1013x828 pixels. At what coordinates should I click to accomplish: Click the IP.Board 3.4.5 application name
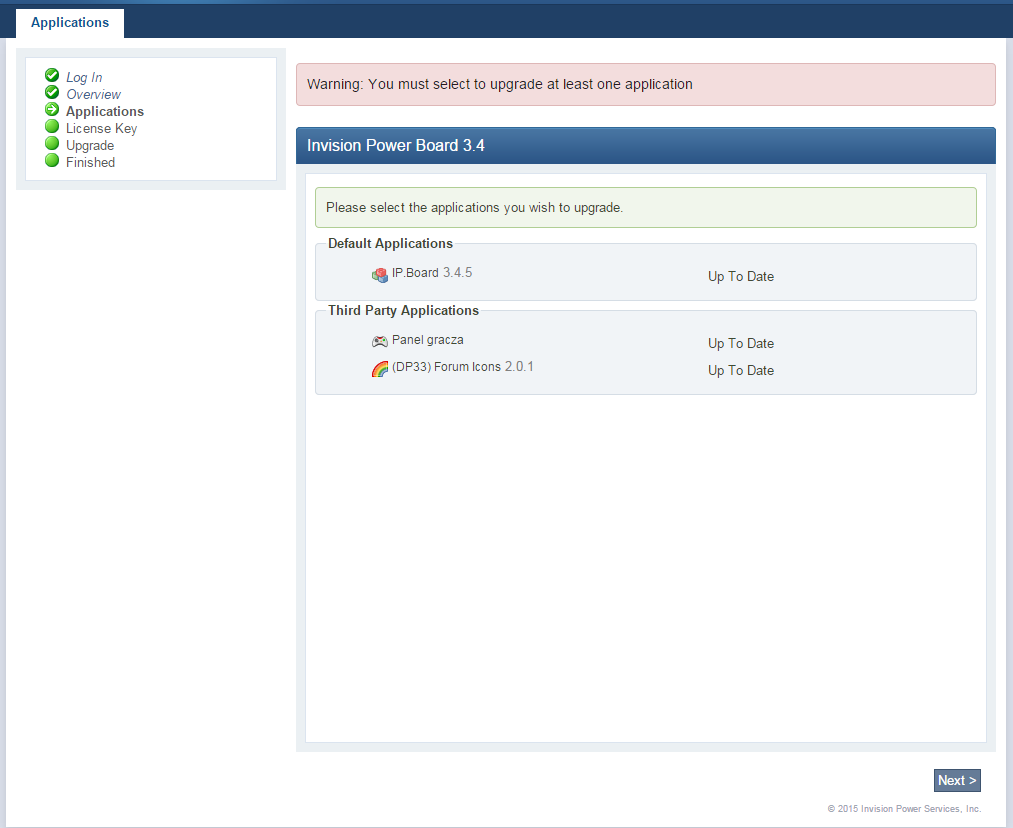[431, 272]
